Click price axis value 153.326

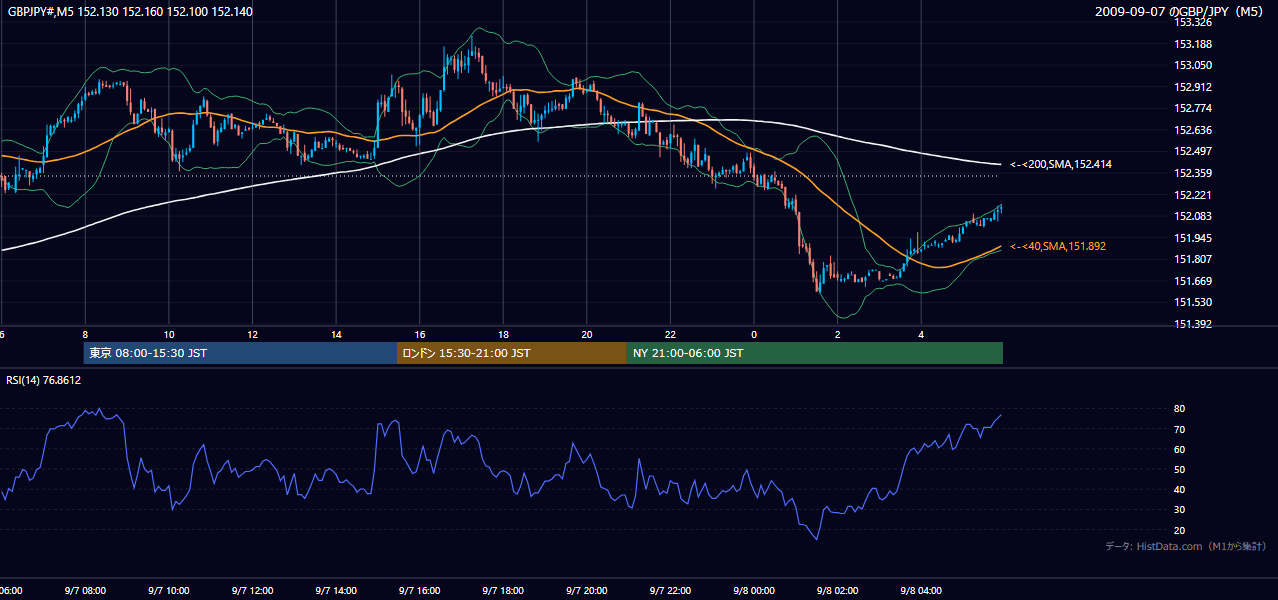coord(1193,22)
